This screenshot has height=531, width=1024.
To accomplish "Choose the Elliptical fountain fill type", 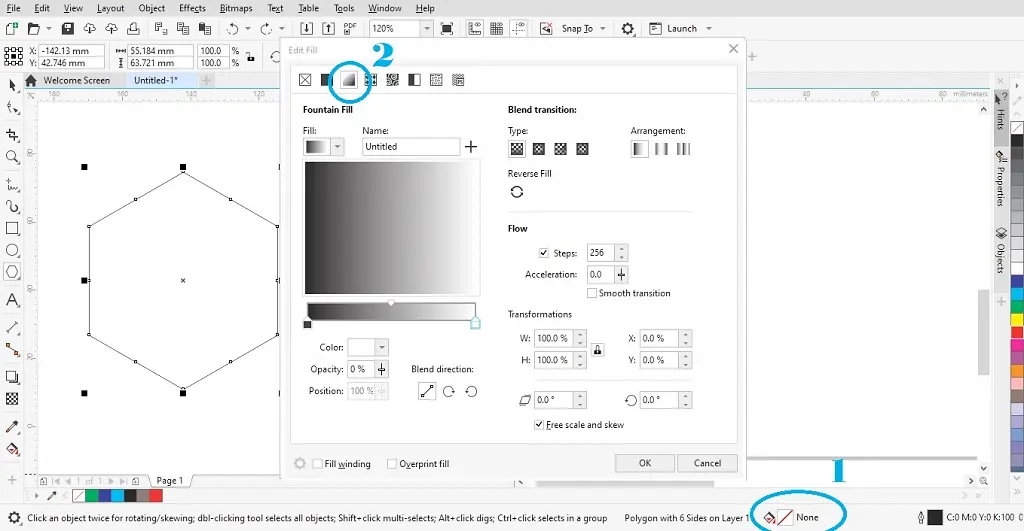I will (x=539, y=149).
